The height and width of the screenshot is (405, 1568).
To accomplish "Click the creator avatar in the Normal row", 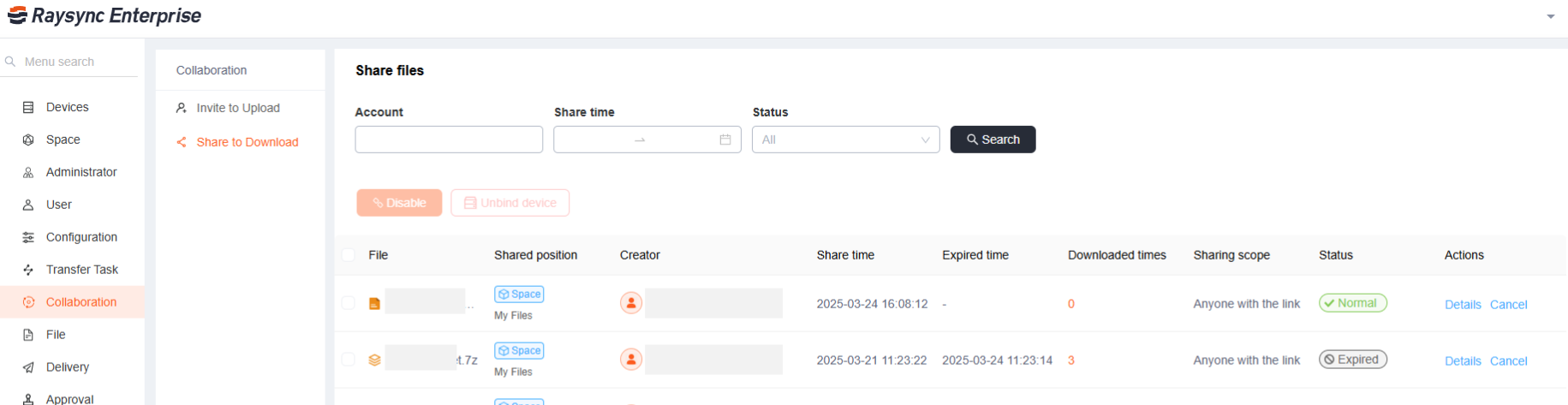I will coord(631,303).
